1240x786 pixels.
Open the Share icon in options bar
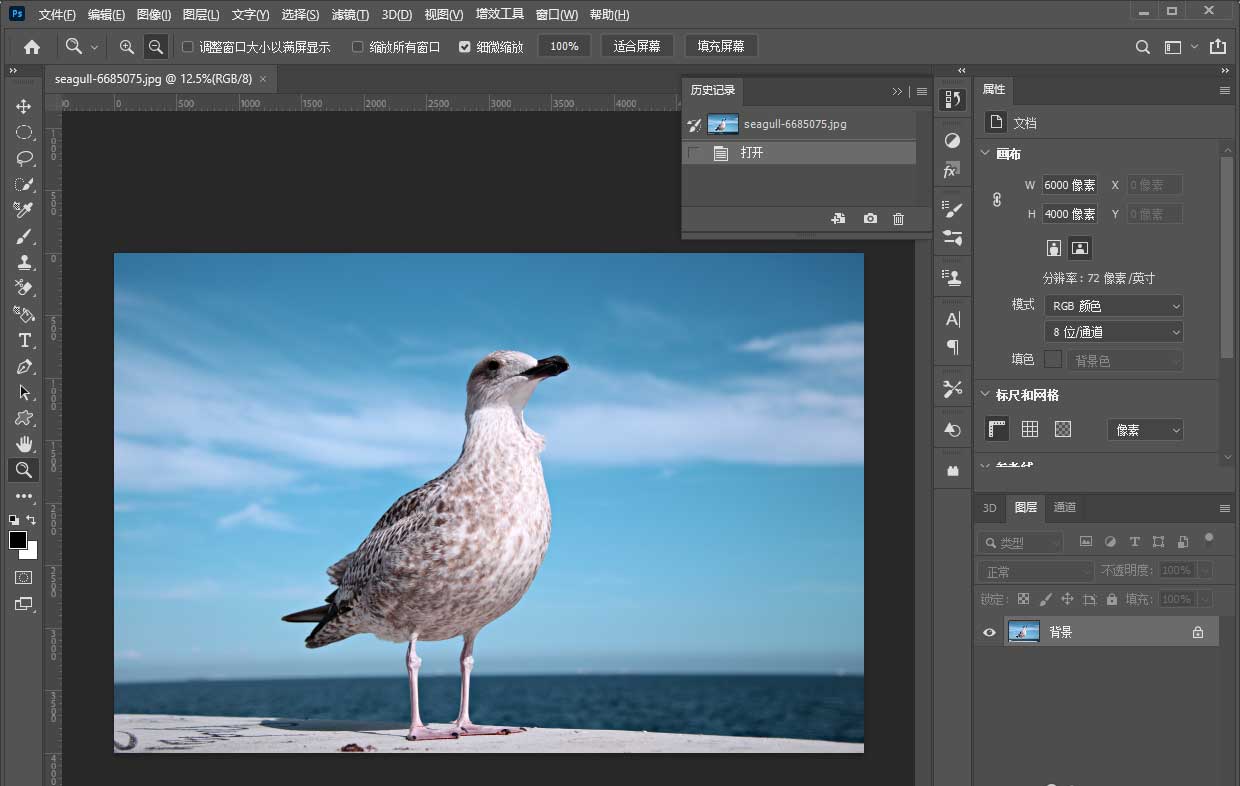pos(1217,47)
